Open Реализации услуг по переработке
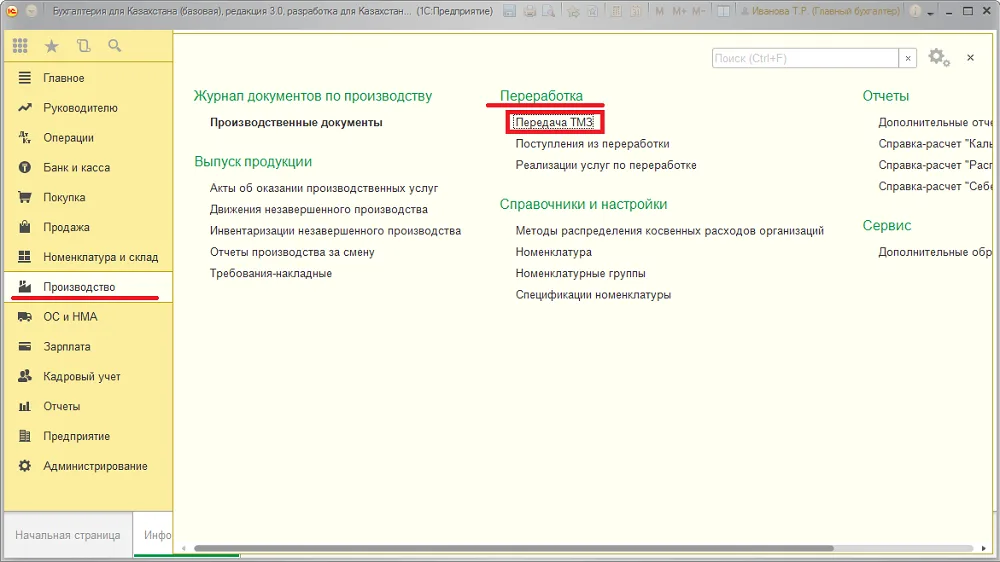 606,165
